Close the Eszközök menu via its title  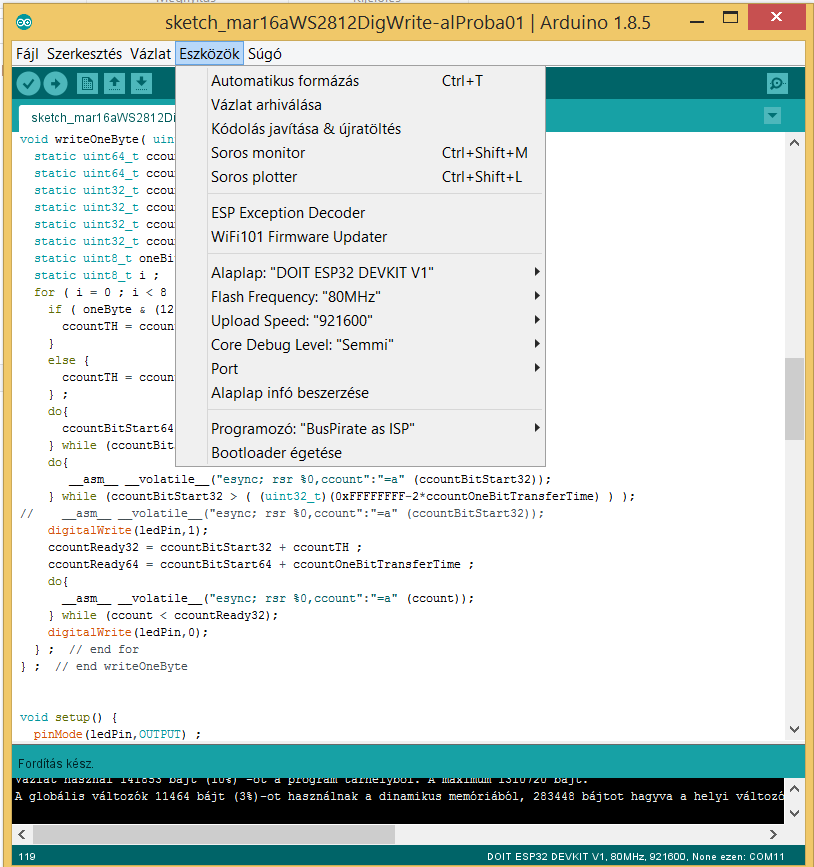tap(209, 54)
